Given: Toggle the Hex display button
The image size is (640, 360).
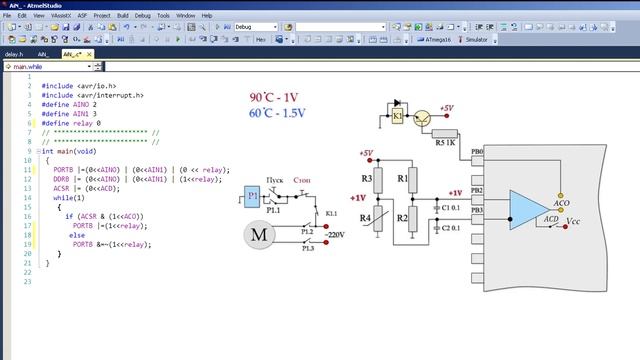Looking at the screenshot, I should (261, 40).
